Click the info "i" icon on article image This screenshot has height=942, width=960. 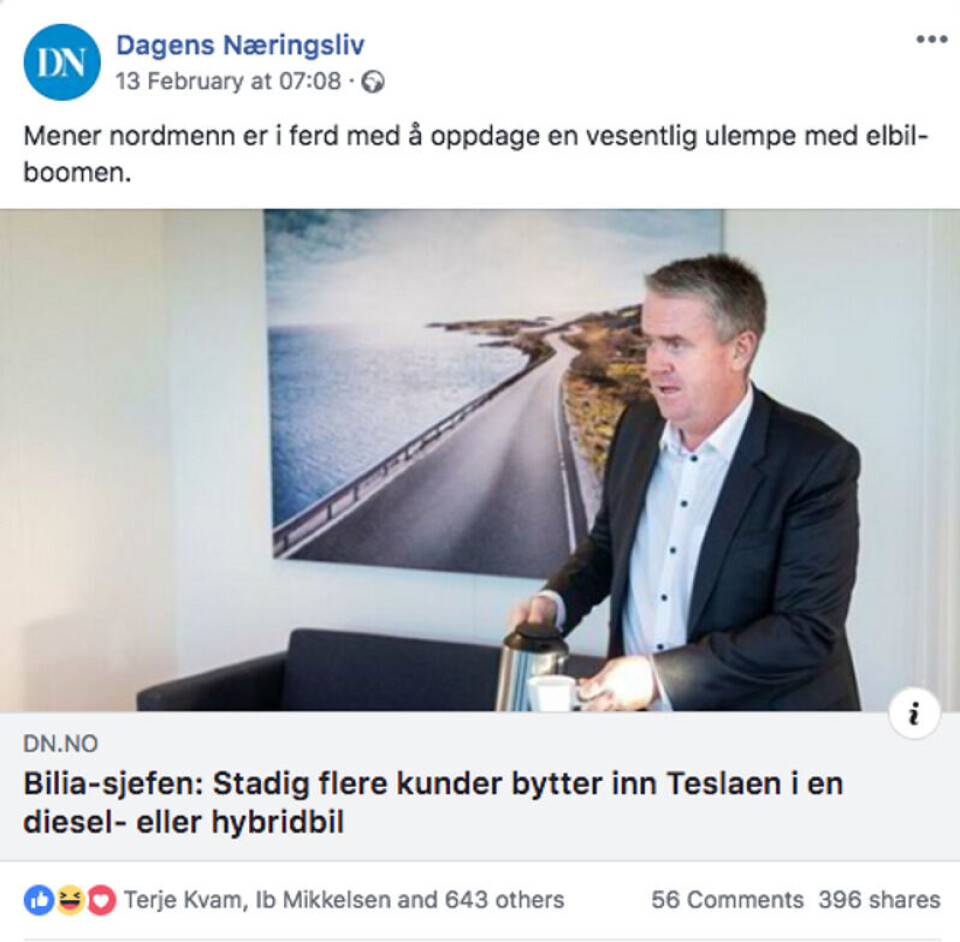pos(915,714)
